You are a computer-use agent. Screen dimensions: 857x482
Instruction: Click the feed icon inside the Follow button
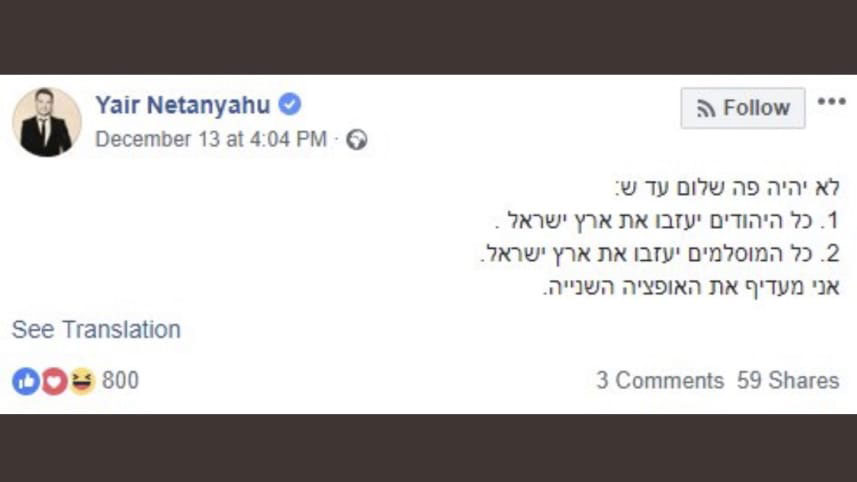706,109
